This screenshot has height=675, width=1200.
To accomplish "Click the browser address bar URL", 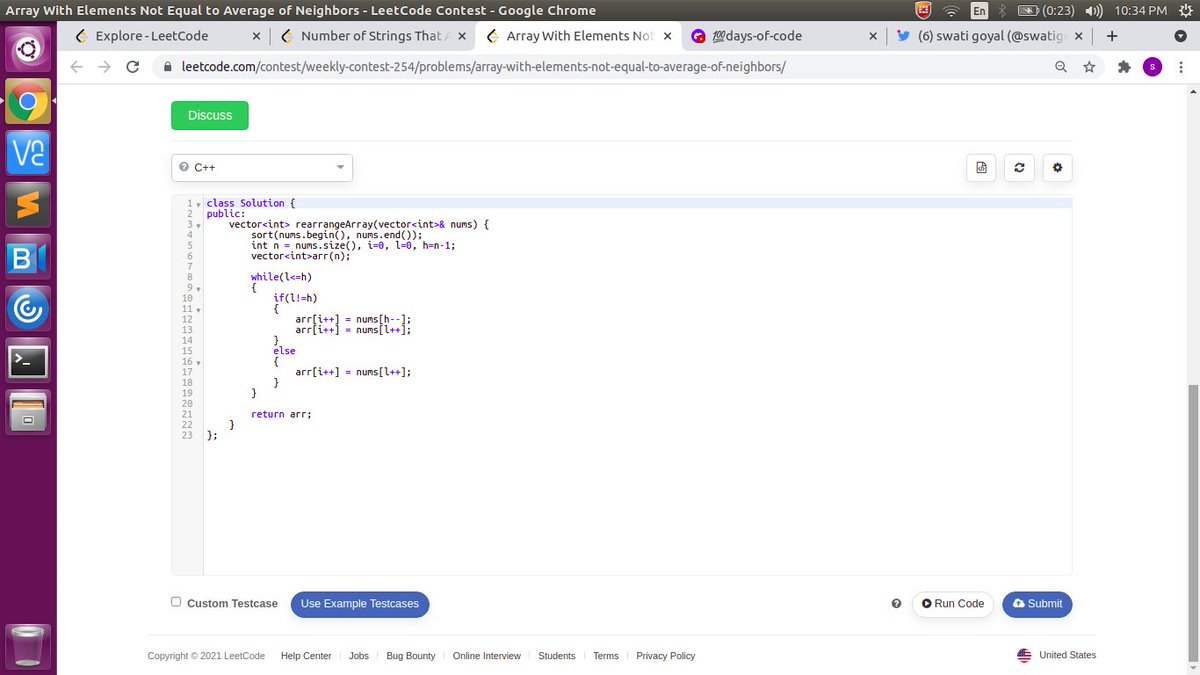I will [484, 67].
